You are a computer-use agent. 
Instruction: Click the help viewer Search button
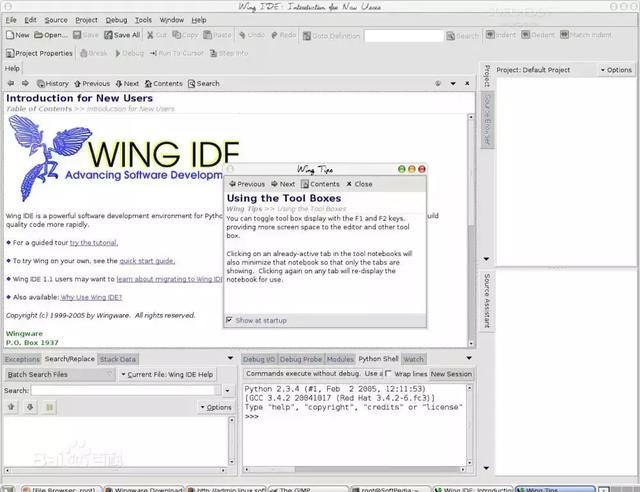pos(204,84)
